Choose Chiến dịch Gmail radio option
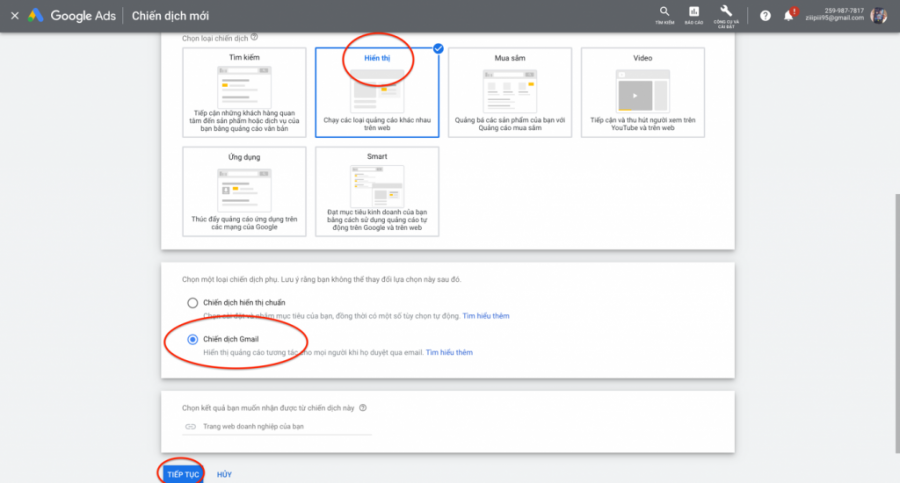The height and width of the screenshot is (483, 900). click(192, 339)
